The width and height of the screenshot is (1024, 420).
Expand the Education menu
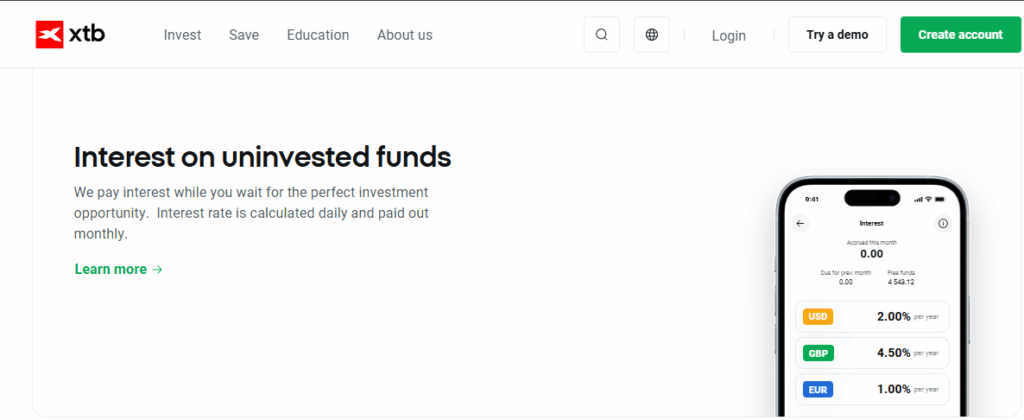coord(318,35)
